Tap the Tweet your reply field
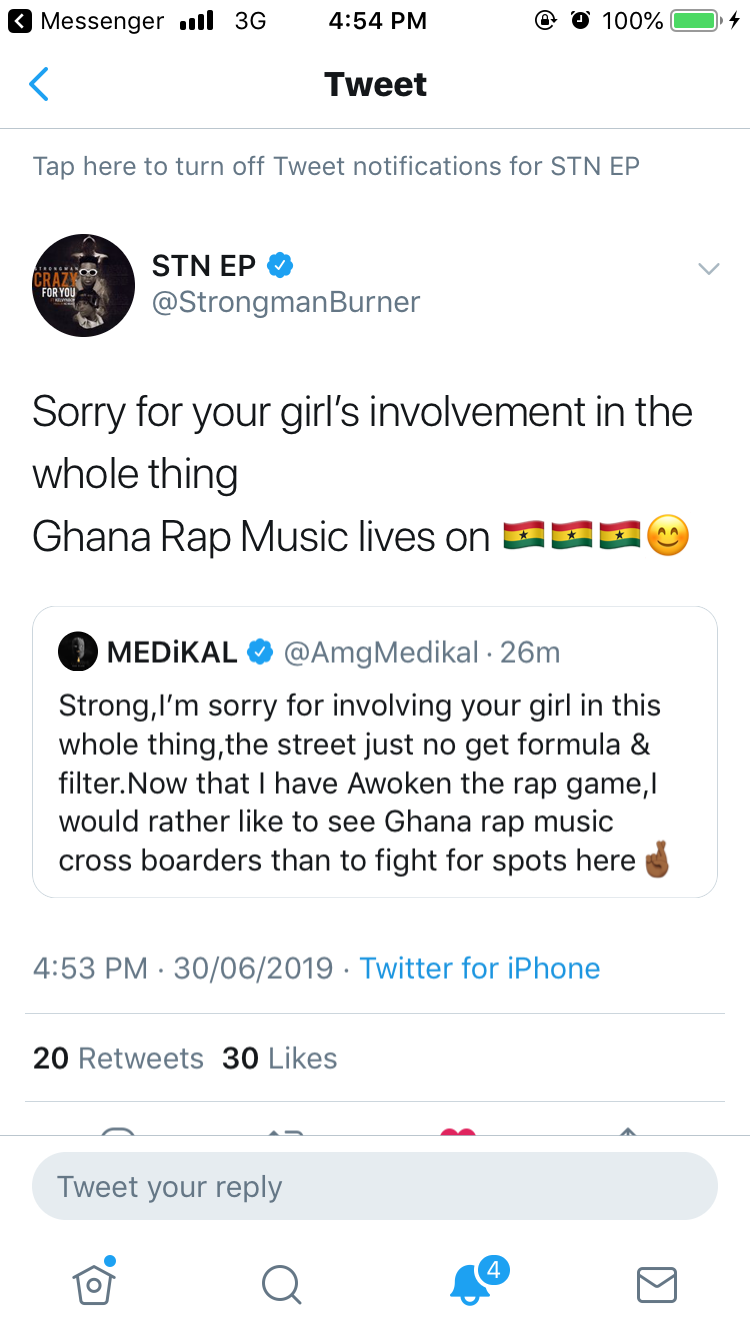750x1334 pixels. 375,1187
